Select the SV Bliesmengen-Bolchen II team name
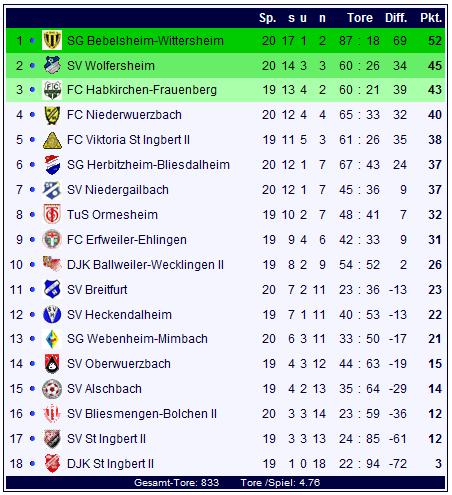The height and width of the screenshot is (495, 452). coord(142,414)
